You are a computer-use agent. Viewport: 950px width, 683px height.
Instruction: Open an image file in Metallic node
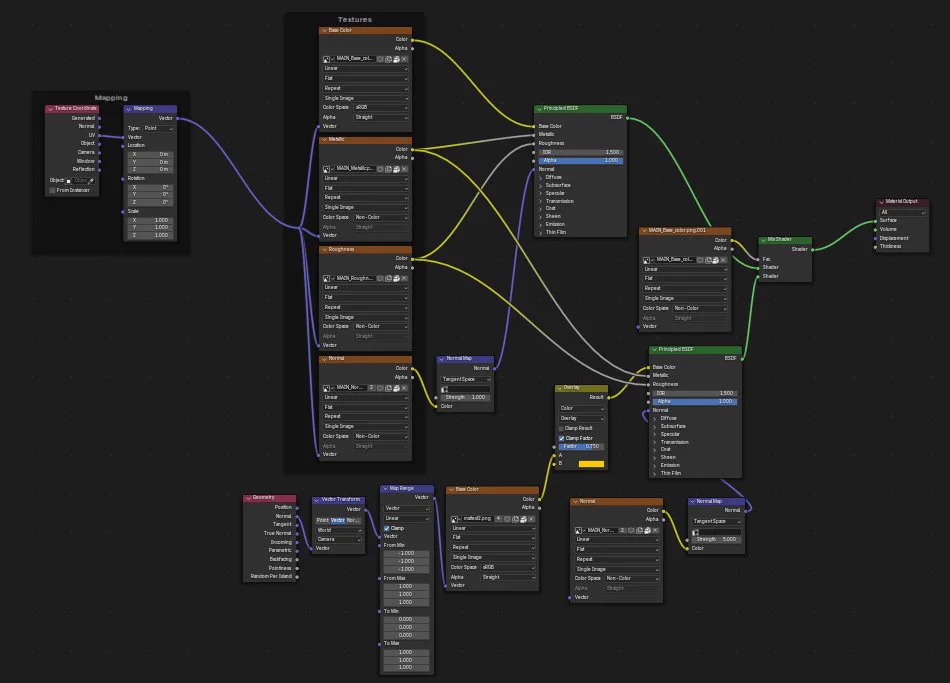(x=396, y=168)
